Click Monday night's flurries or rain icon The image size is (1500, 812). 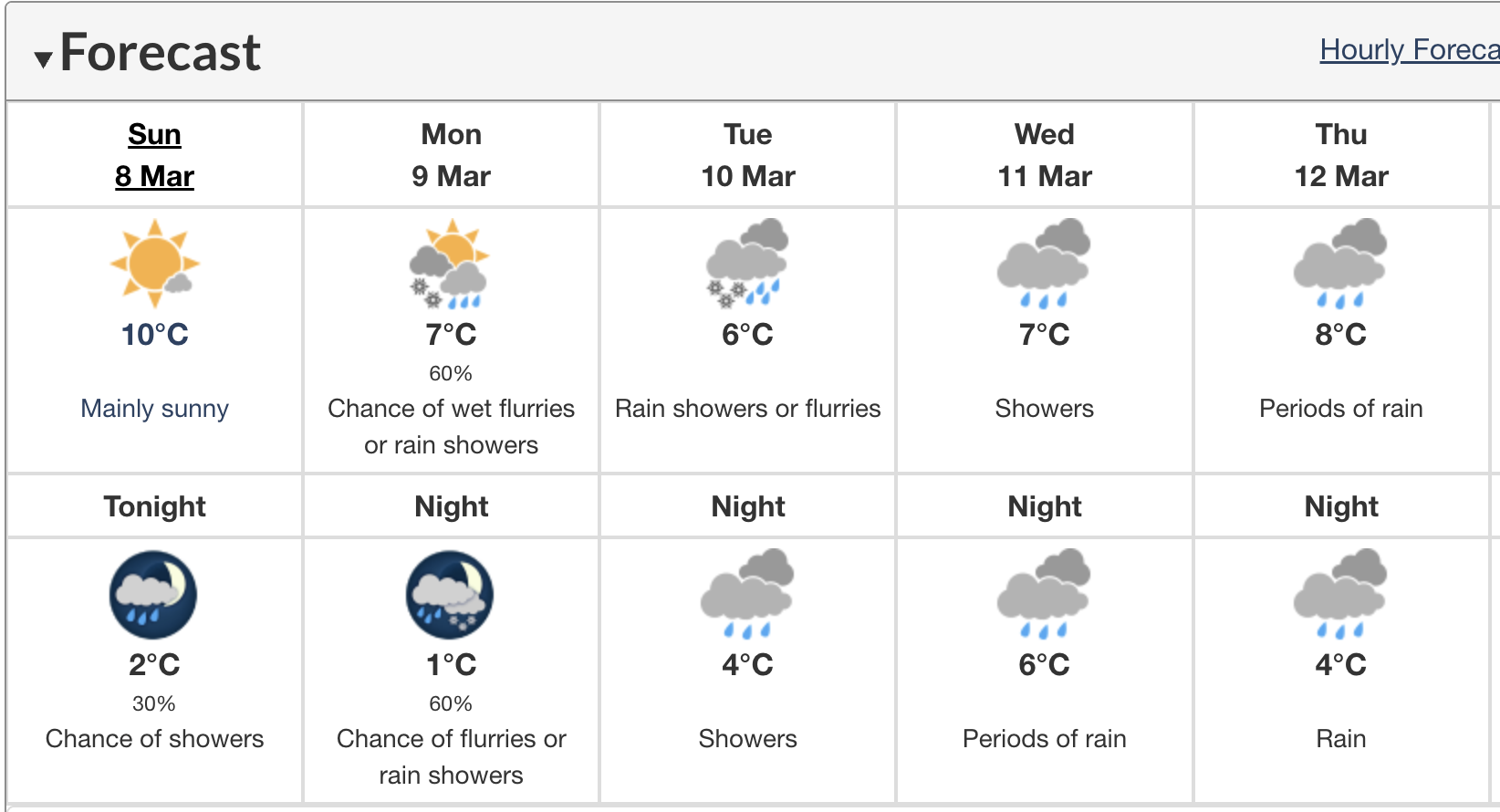click(450, 595)
